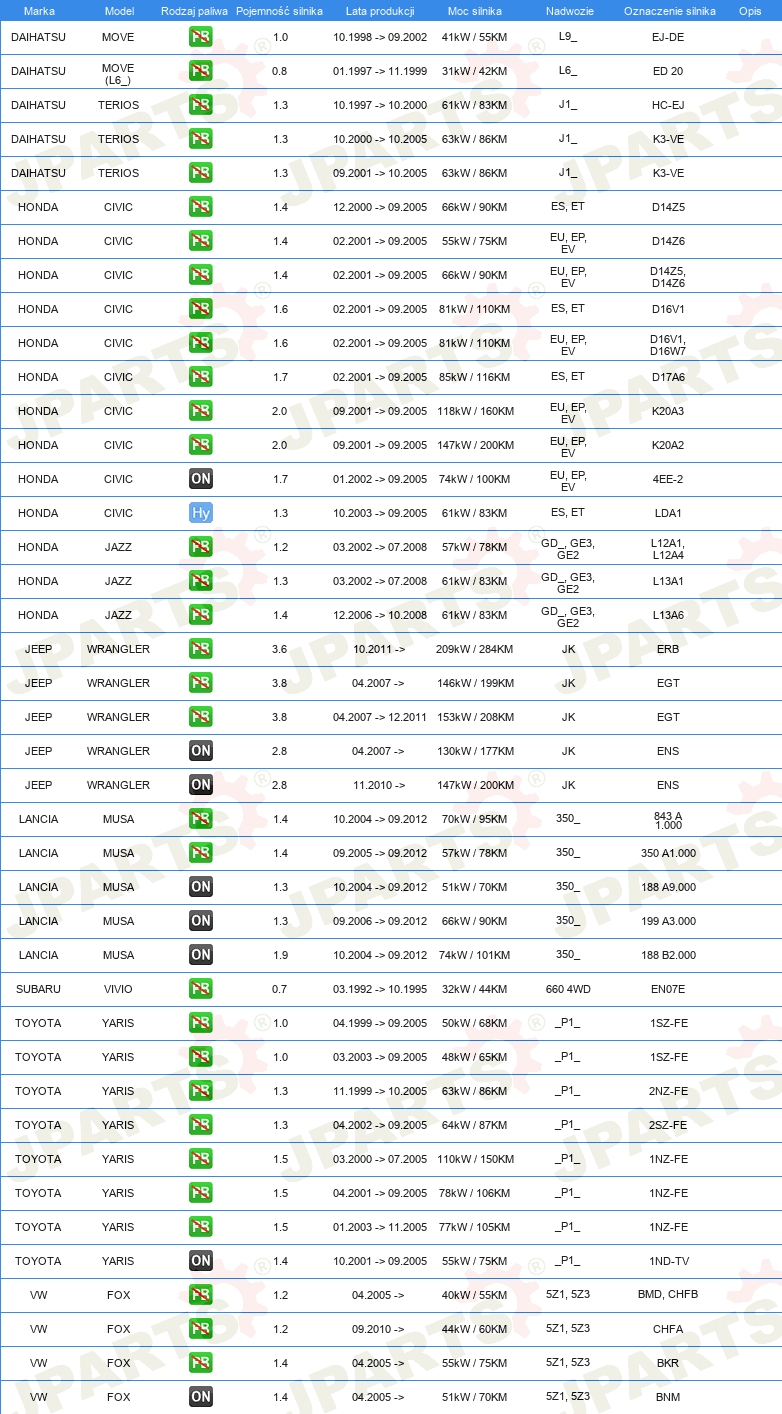The height and width of the screenshot is (1414, 782).
Task: Click petrol icon in Subaru Vivio row
Action: click(201, 989)
